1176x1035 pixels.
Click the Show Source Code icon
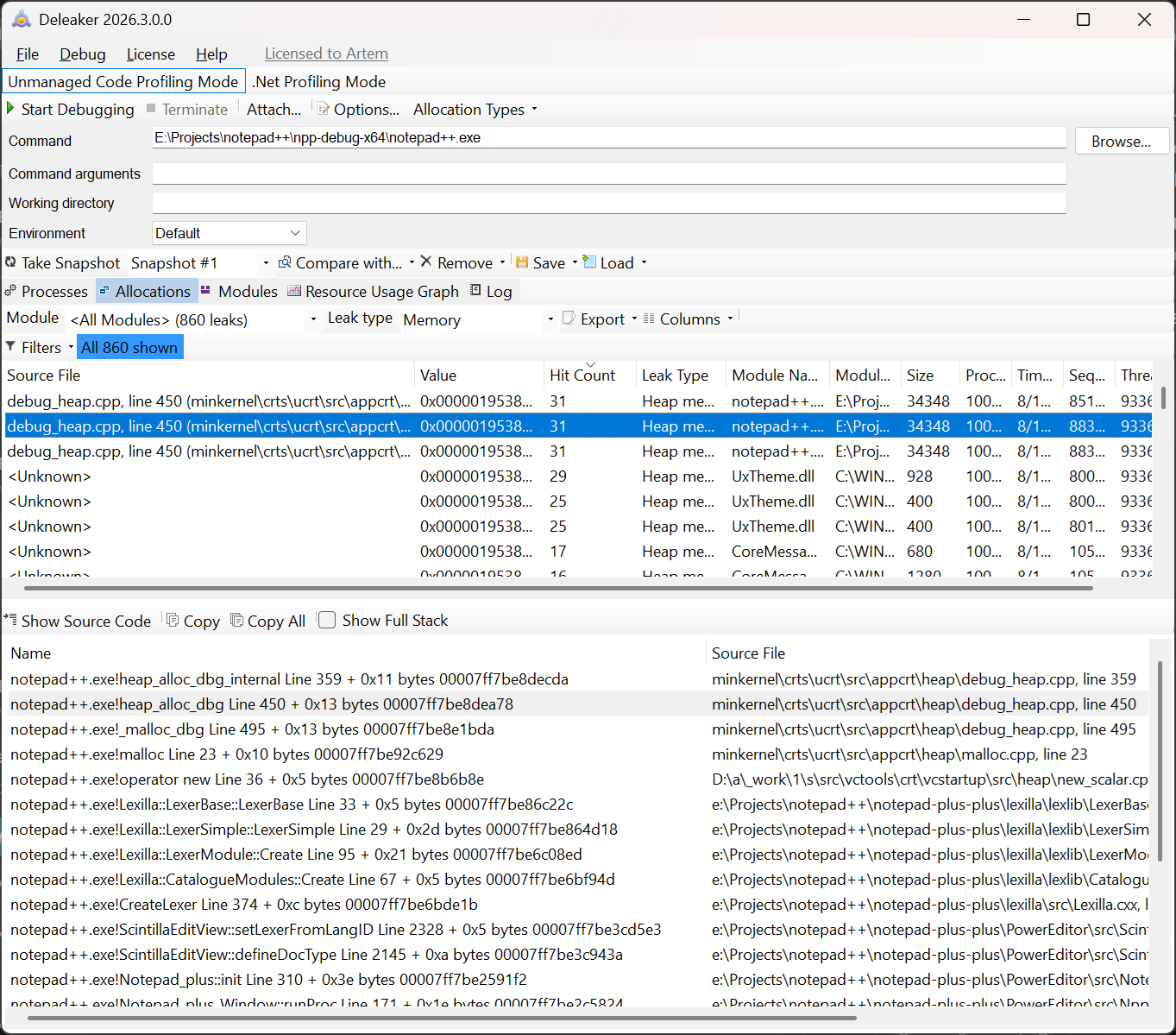point(10,620)
